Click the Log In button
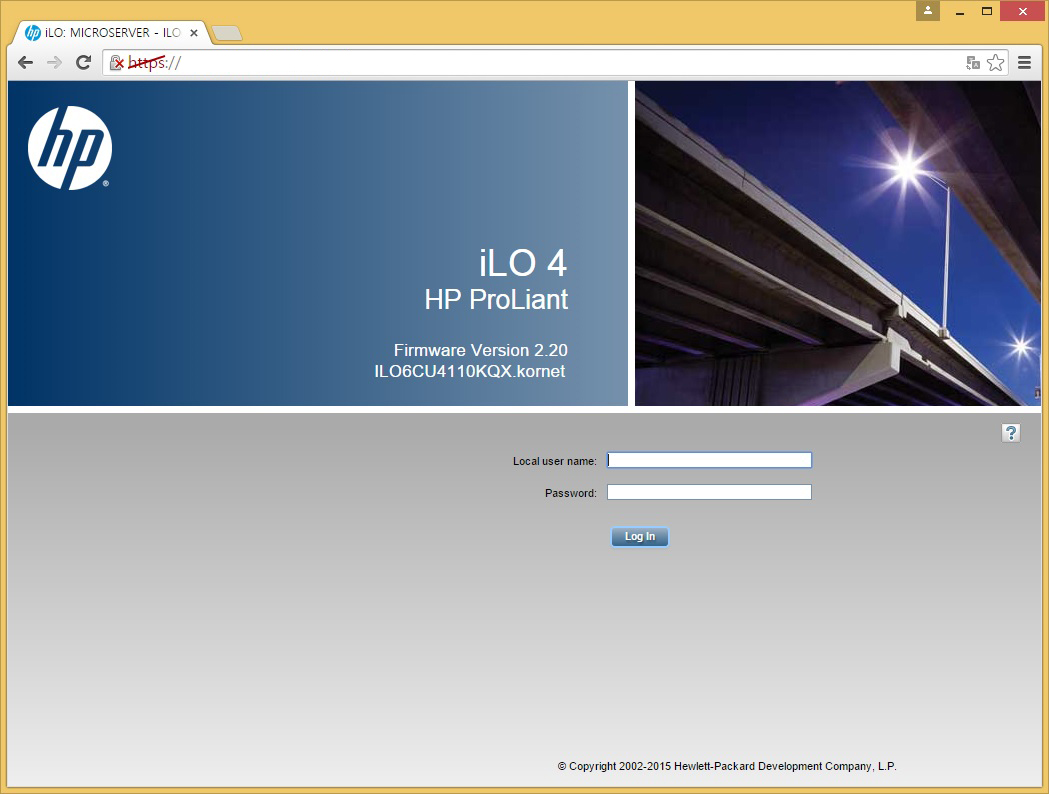Viewport: 1049px width, 794px height. (x=640, y=536)
